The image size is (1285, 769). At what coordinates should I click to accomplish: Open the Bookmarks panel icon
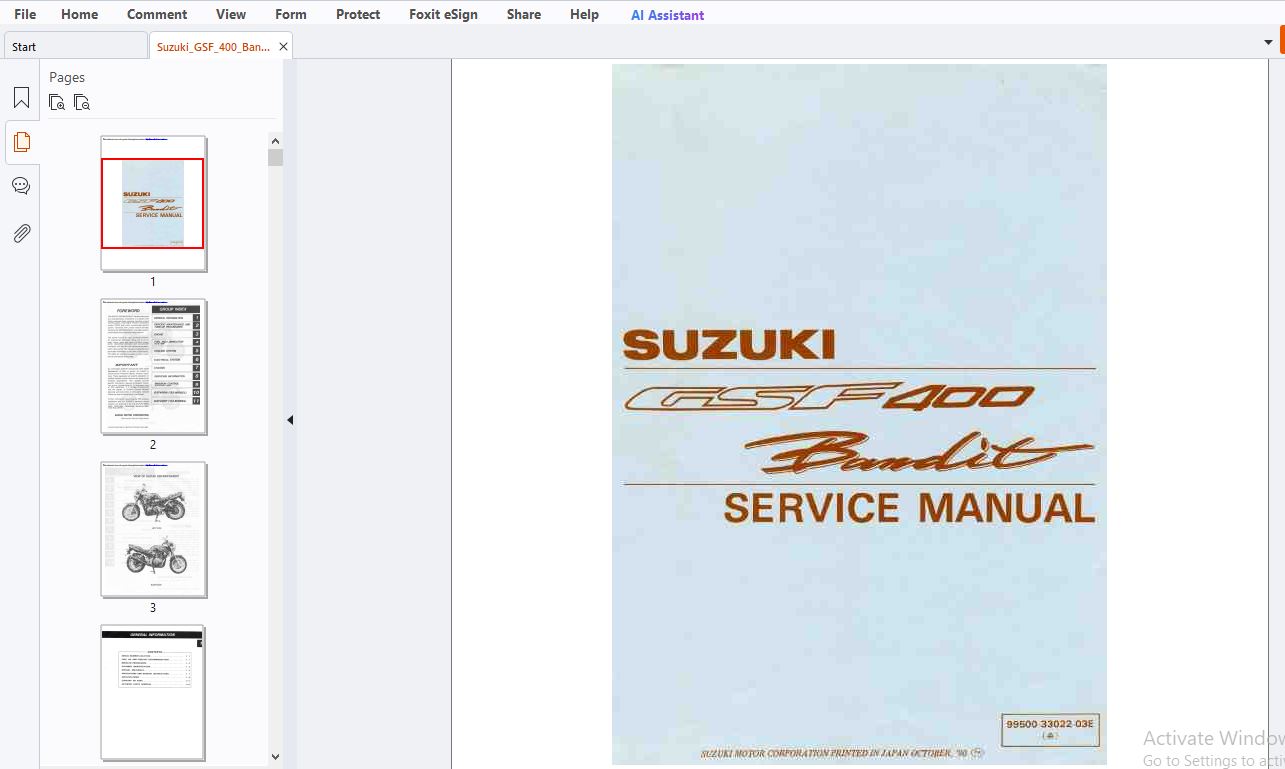click(21, 97)
